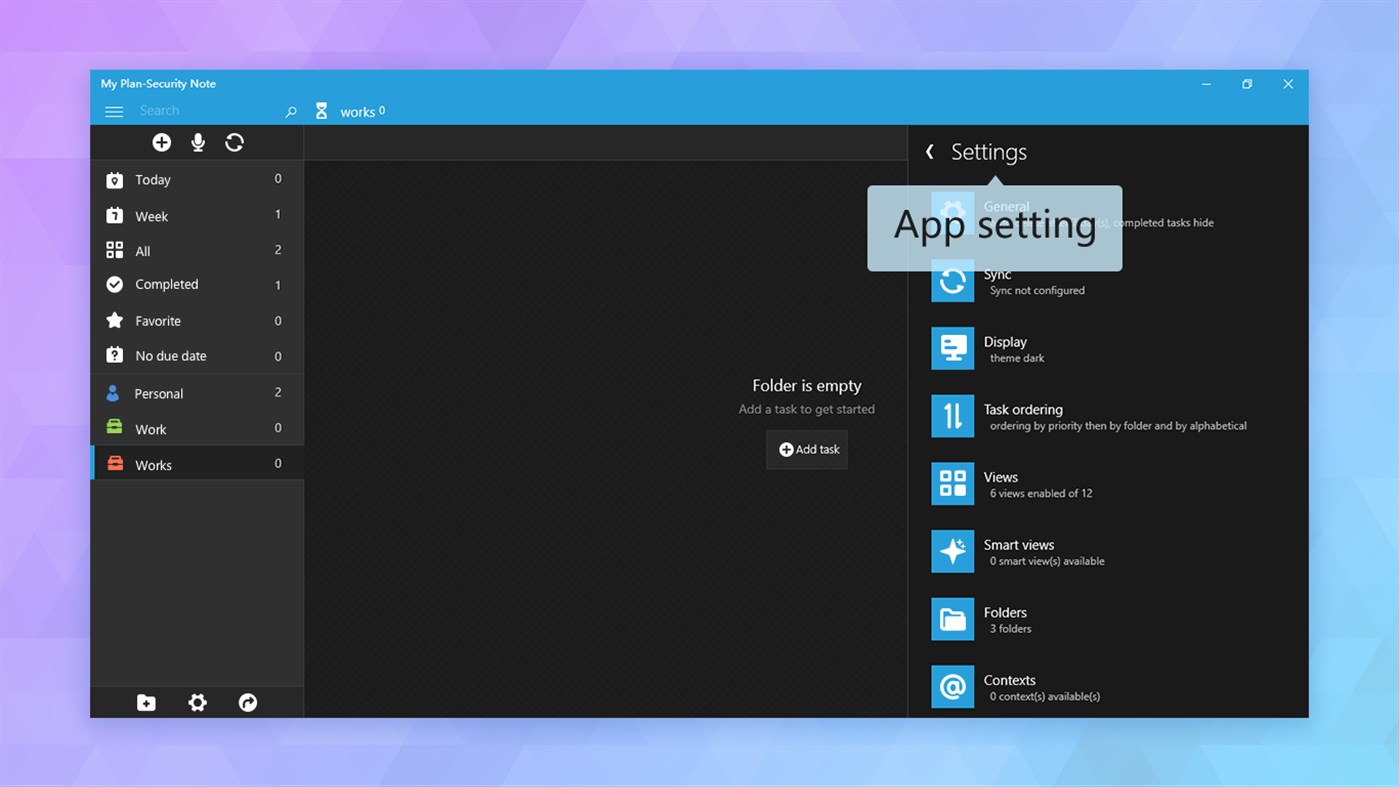Click the hourglass icon beside the works tab
This screenshot has width=1399, height=787.
pos(321,110)
